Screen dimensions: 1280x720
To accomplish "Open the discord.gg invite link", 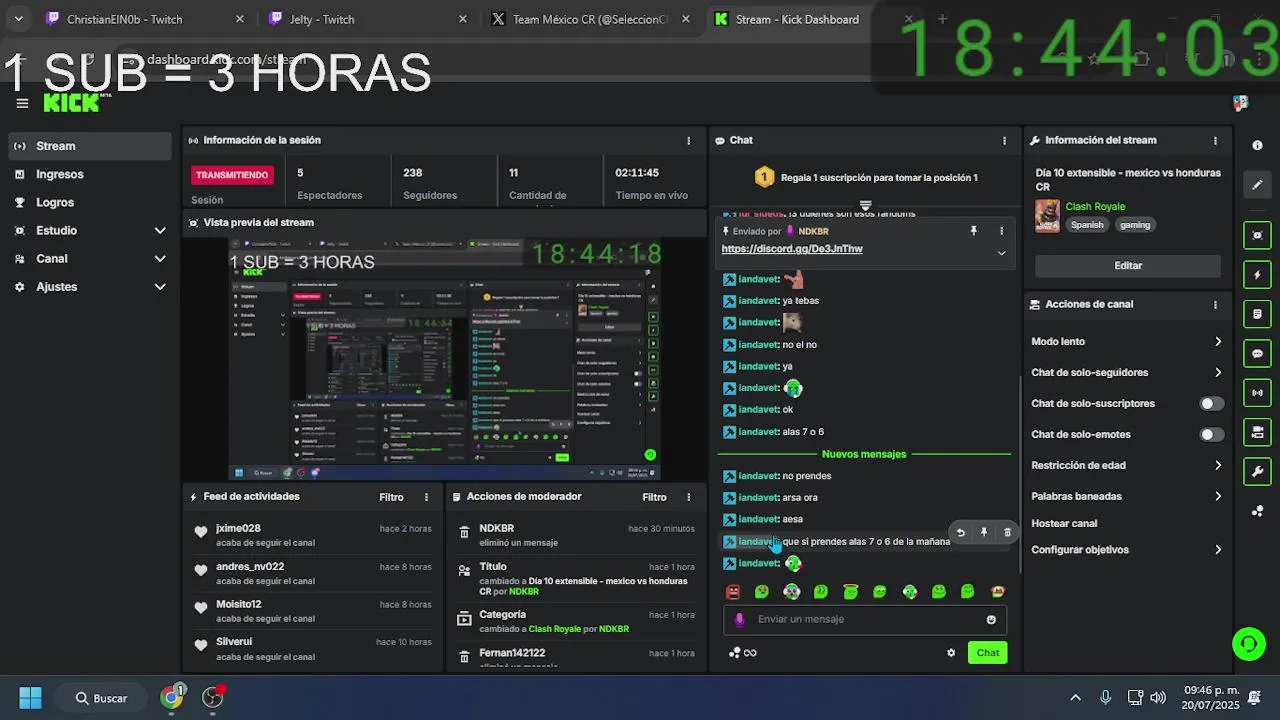I will pos(792,249).
